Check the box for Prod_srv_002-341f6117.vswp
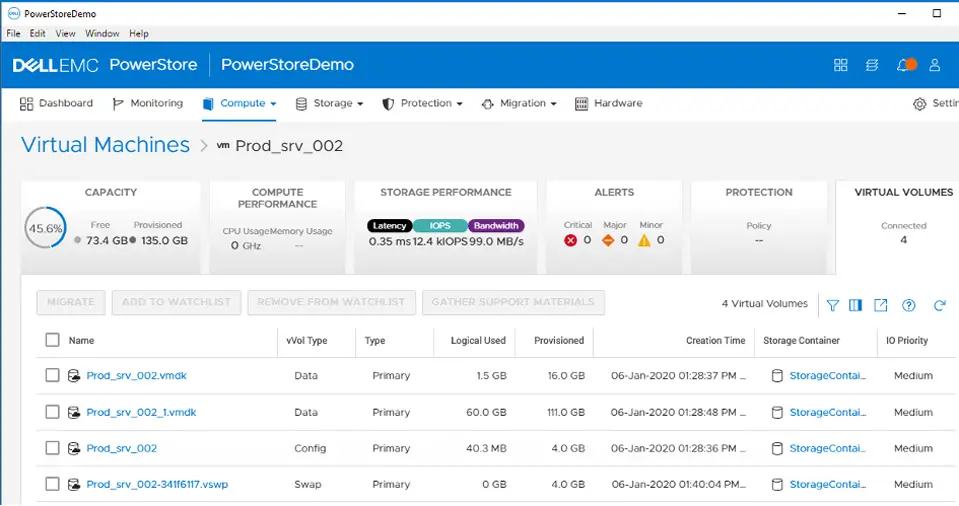The width and height of the screenshot is (959, 506). 53,484
